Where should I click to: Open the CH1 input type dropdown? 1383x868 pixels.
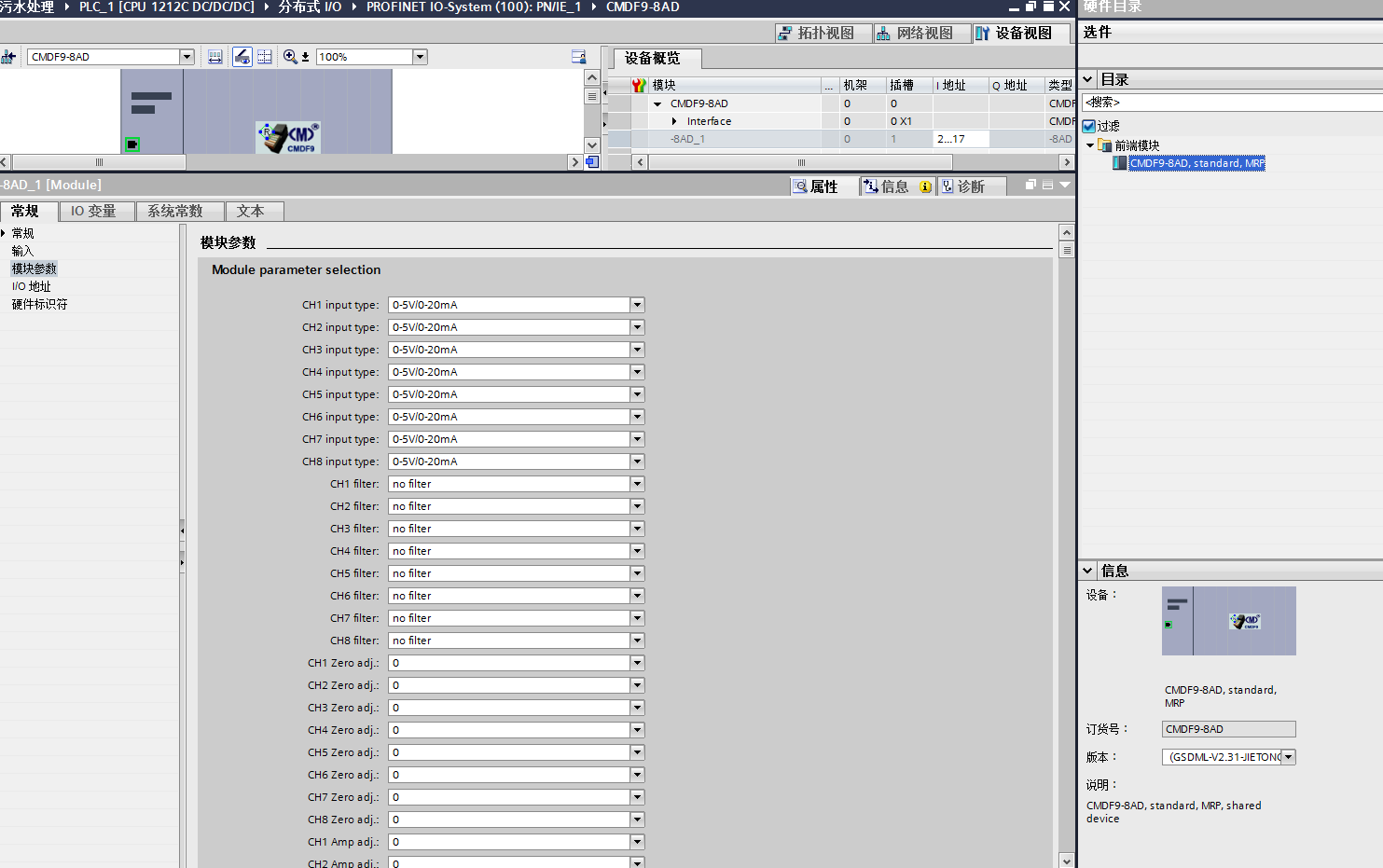[x=637, y=305]
